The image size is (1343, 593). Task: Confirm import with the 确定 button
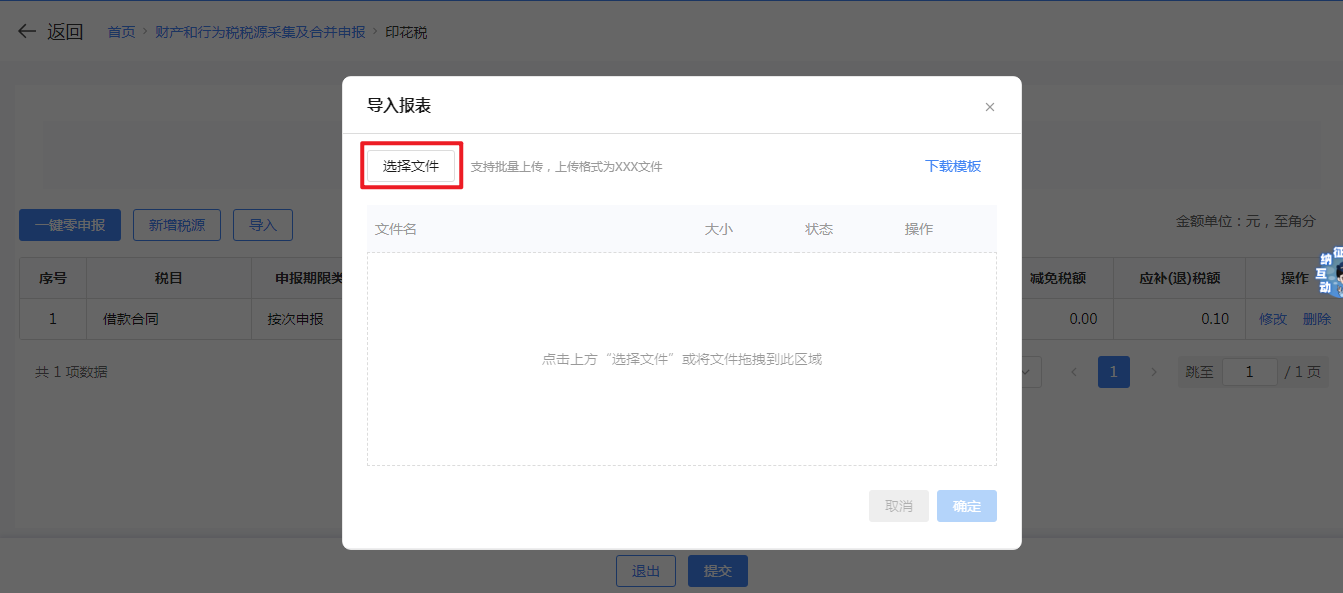coord(966,506)
